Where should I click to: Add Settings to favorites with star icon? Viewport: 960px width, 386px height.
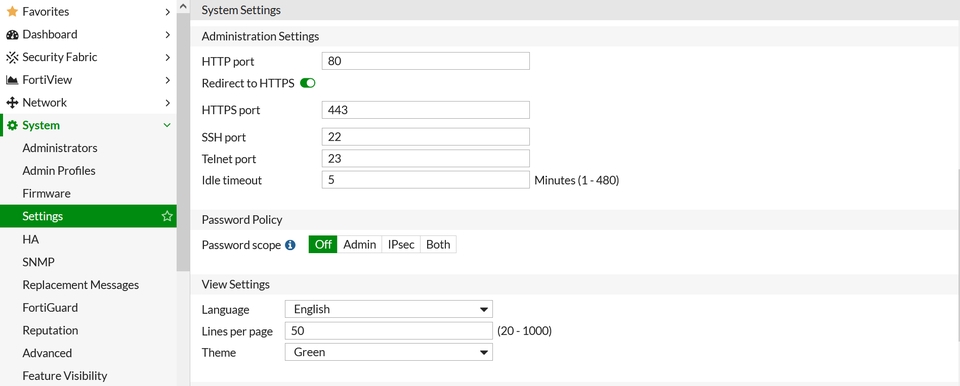167,216
